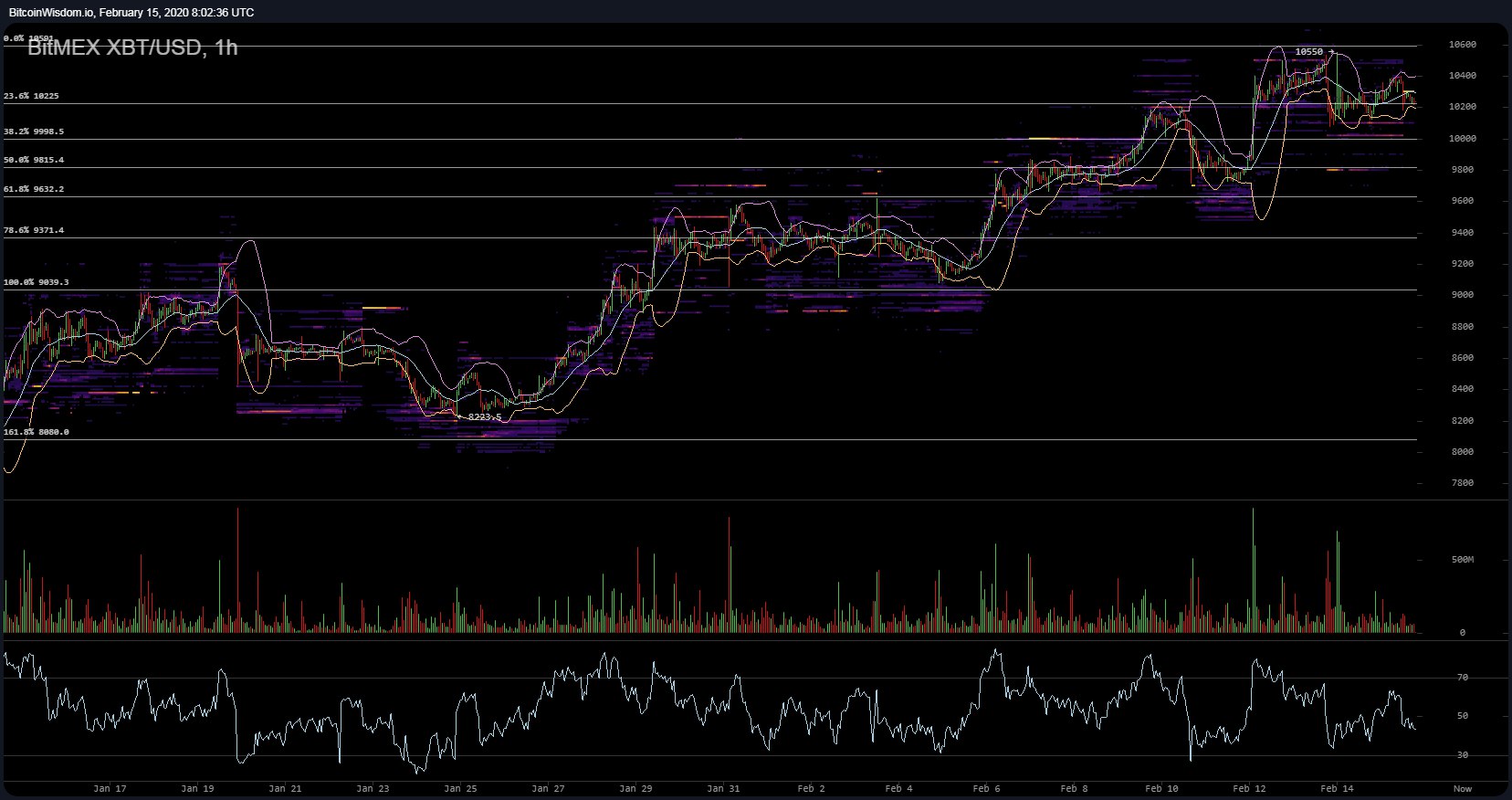Click the 61.8% 9632.2 retracement label
1512x800 pixels.
tap(34, 189)
